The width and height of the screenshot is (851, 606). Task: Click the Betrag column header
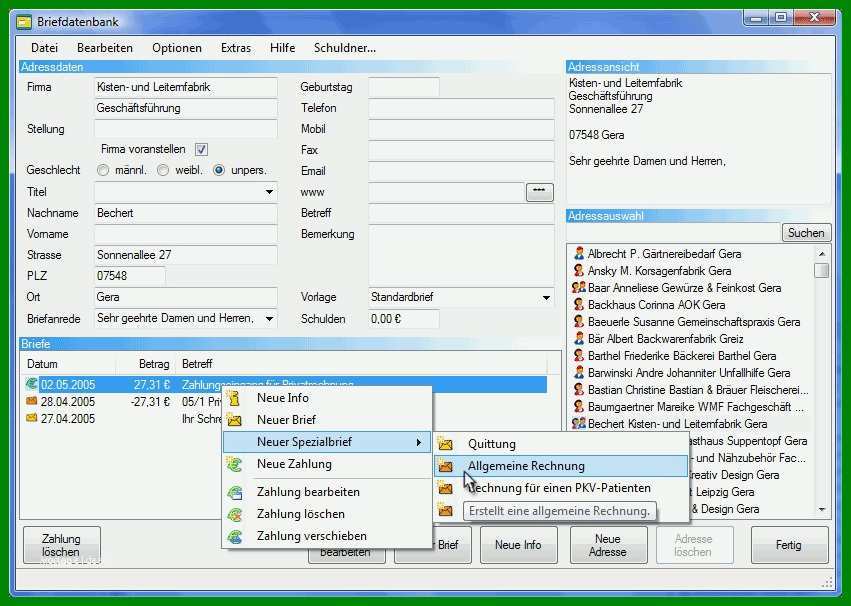pos(145,364)
